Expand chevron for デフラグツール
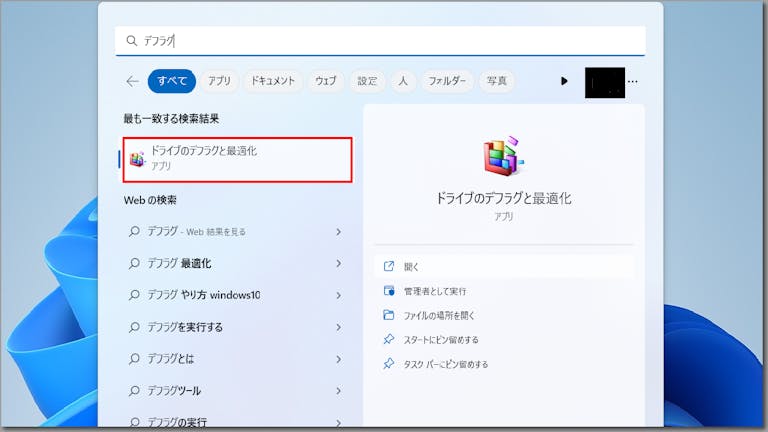The height and width of the screenshot is (432, 768). [x=338, y=391]
